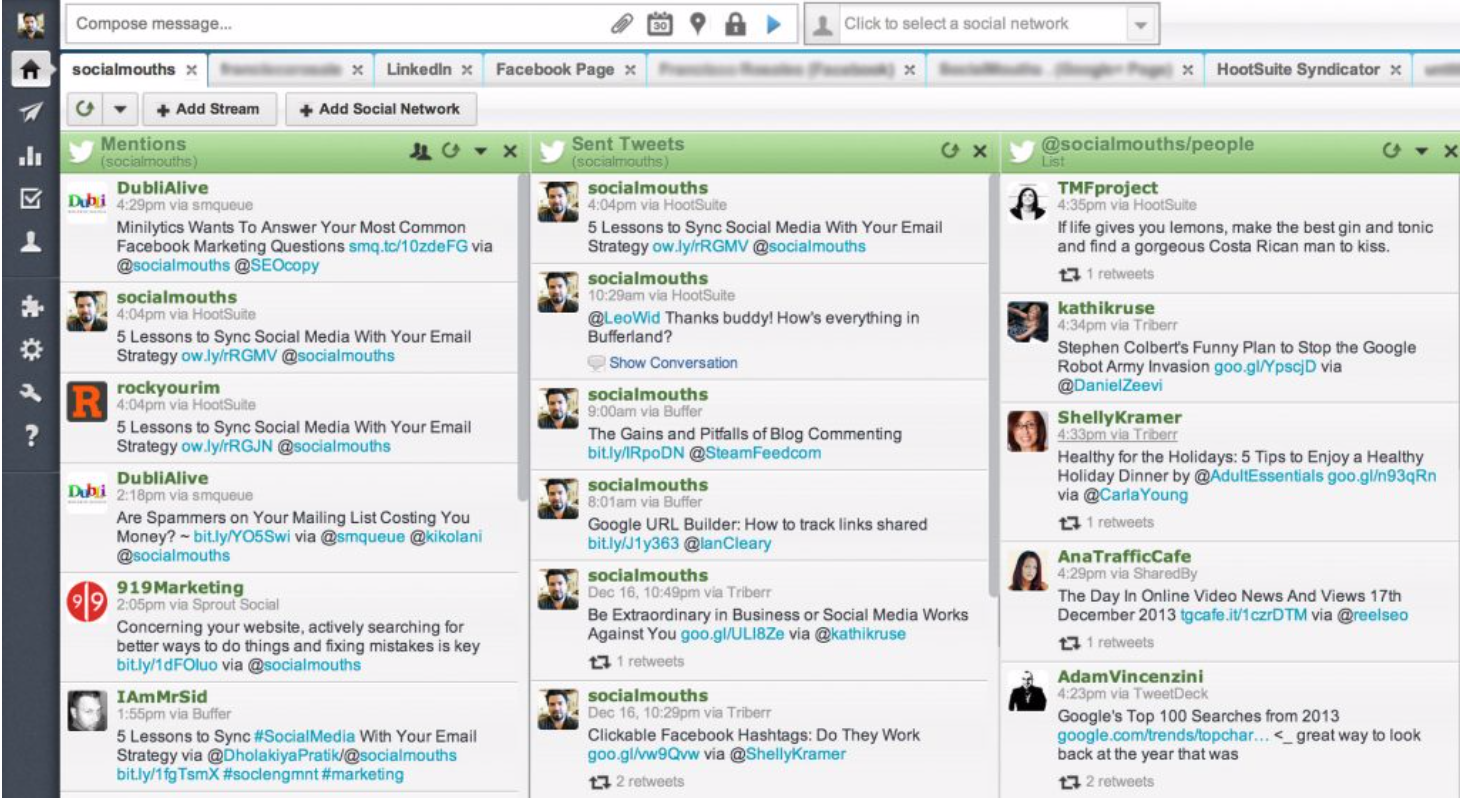Viewport: 1460px width, 798px height.
Task: Click the Add Stream button
Action: point(208,109)
